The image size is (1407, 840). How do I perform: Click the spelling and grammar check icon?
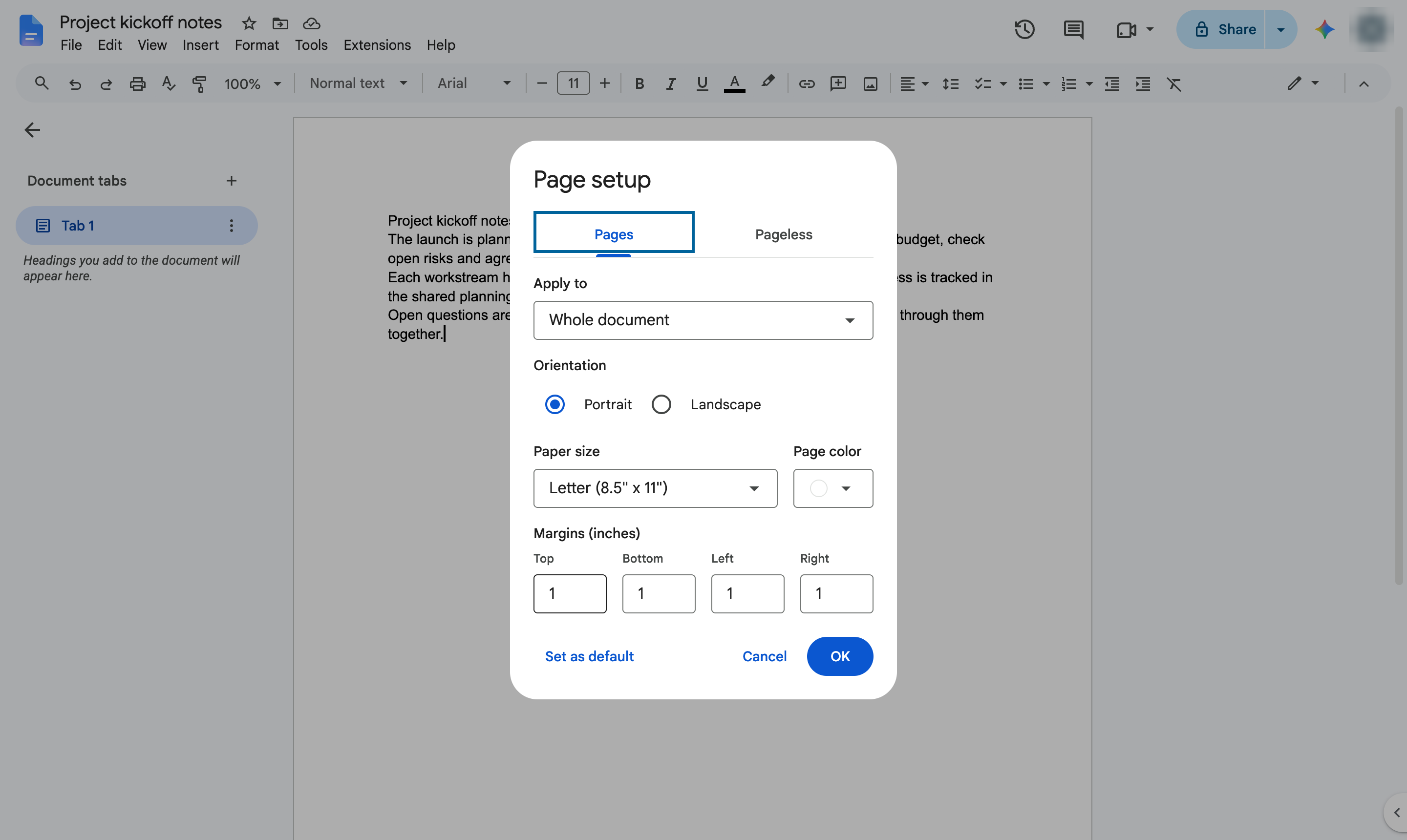tap(168, 84)
